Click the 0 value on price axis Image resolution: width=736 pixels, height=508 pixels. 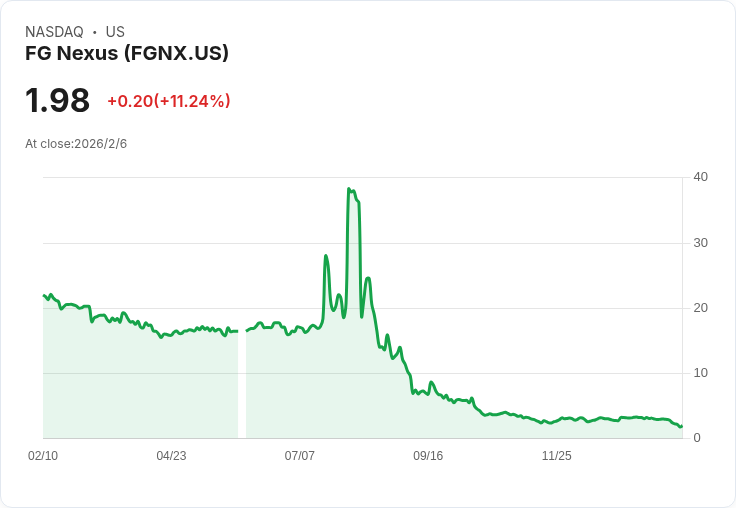point(697,438)
